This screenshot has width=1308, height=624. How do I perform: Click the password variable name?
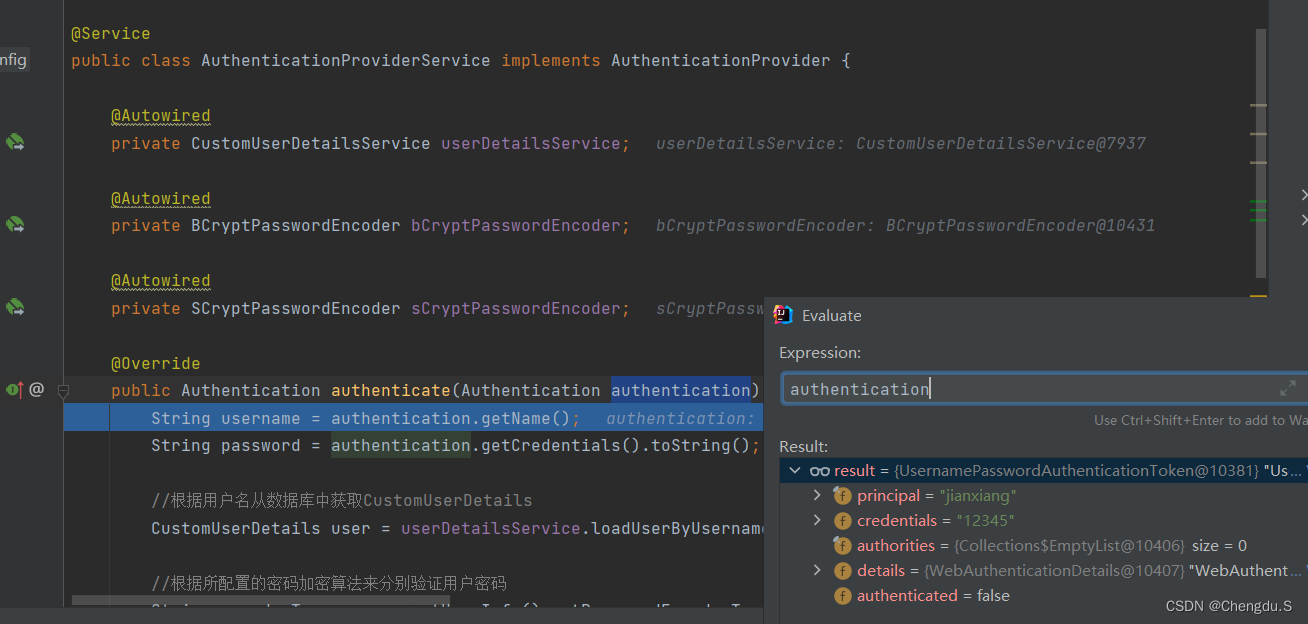[261, 446]
